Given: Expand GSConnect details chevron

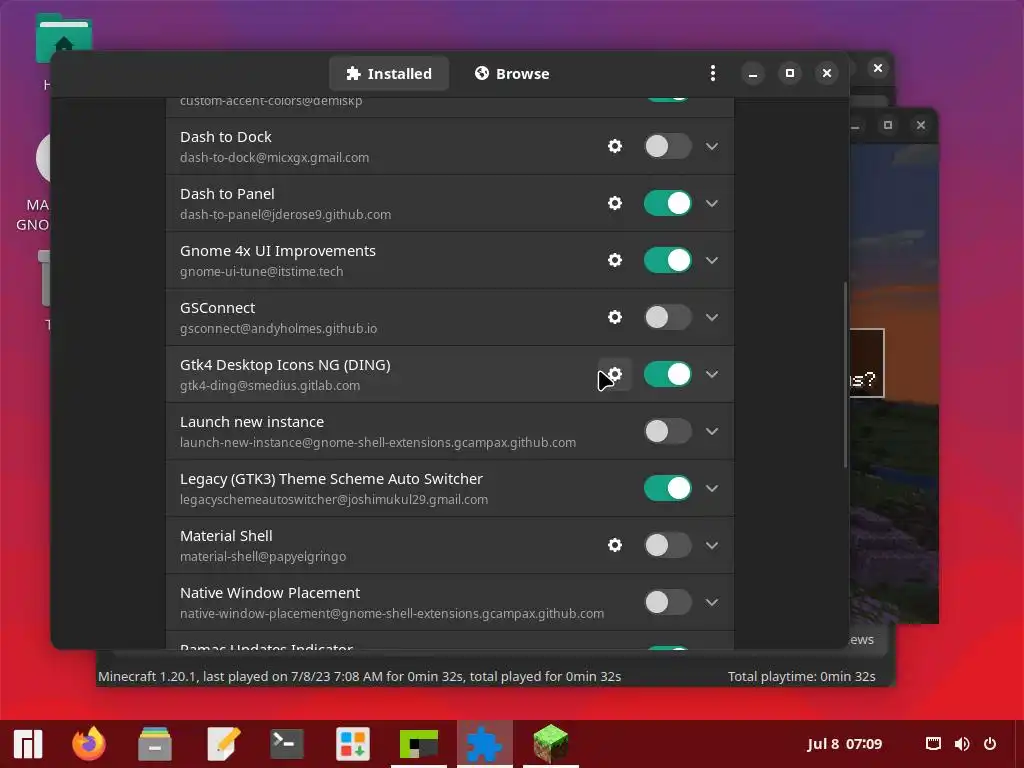Looking at the screenshot, I should (712, 317).
